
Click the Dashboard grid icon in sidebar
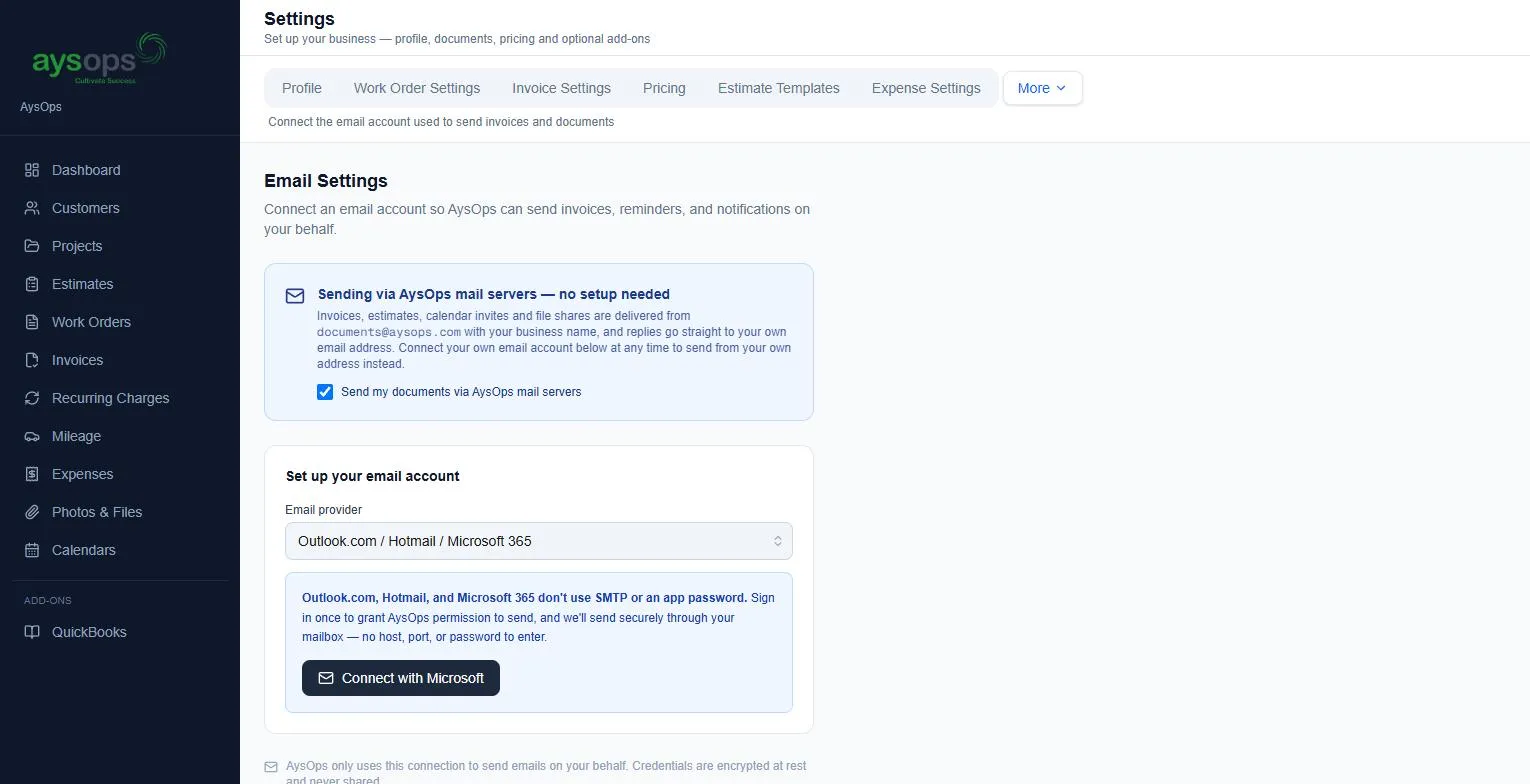click(x=32, y=170)
